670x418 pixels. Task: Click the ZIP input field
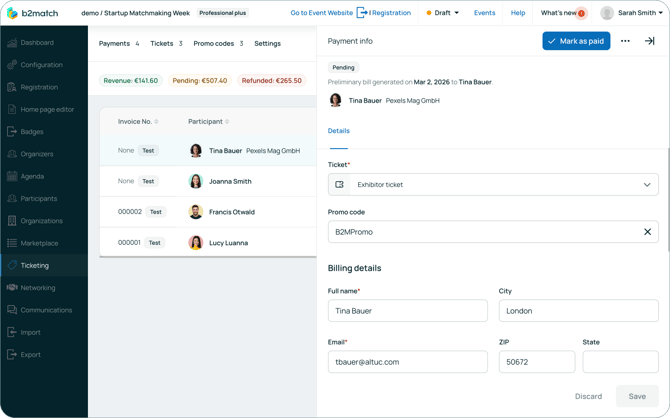(x=537, y=362)
